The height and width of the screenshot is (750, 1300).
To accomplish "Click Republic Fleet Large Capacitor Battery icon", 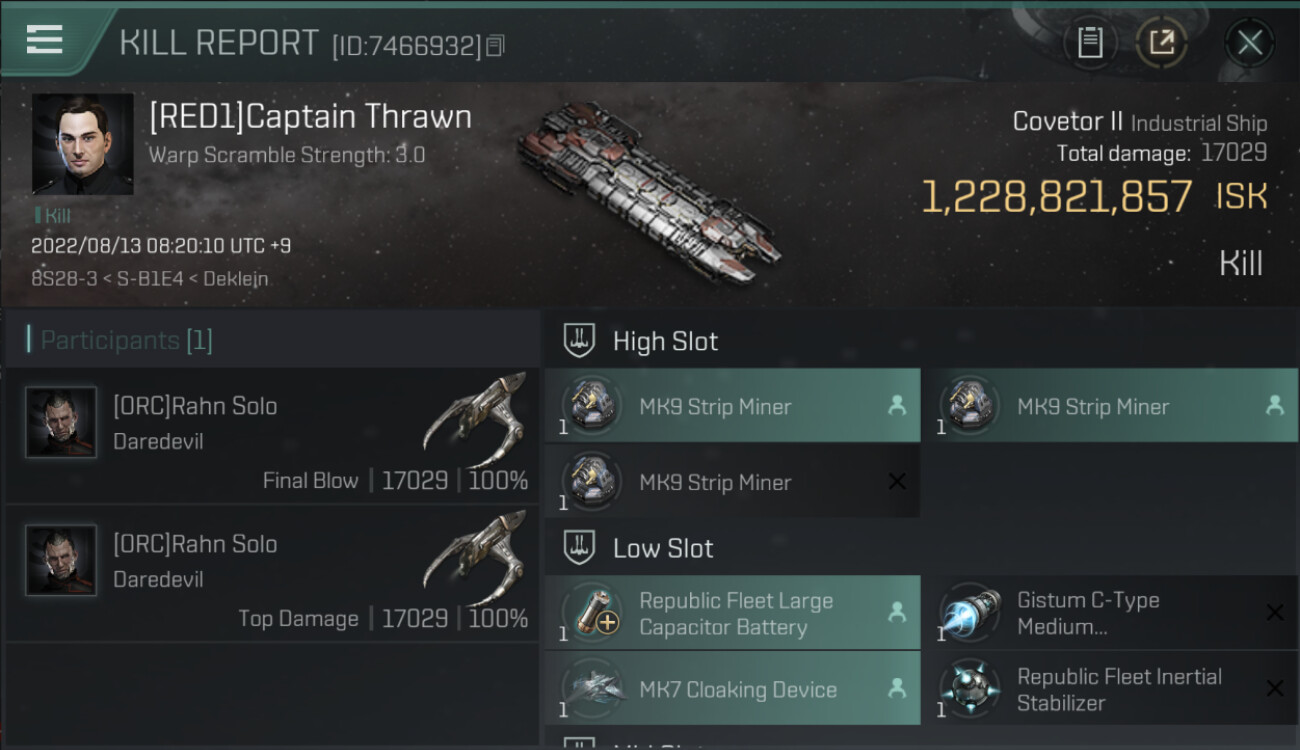I will [593, 613].
